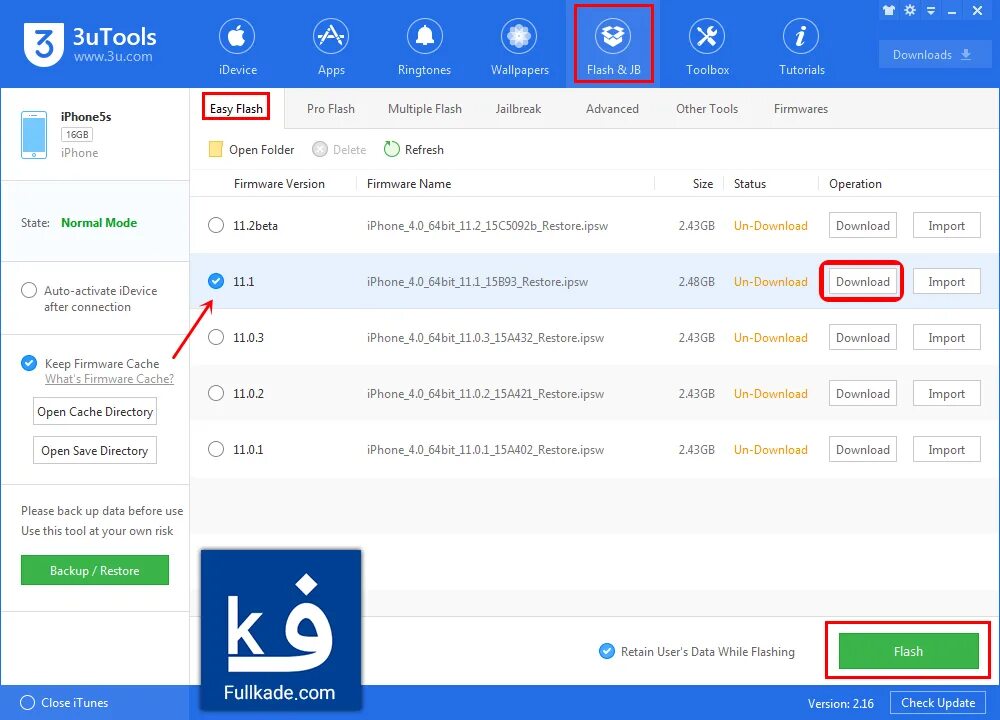Switch to the Pro Flash tab
Viewport: 1000px width, 720px height.
click(330, 108)
